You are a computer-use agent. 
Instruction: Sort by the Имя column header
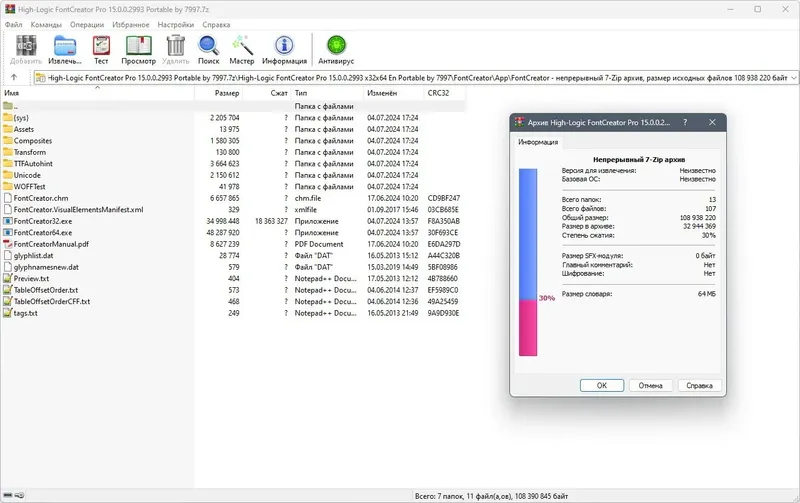97,93
